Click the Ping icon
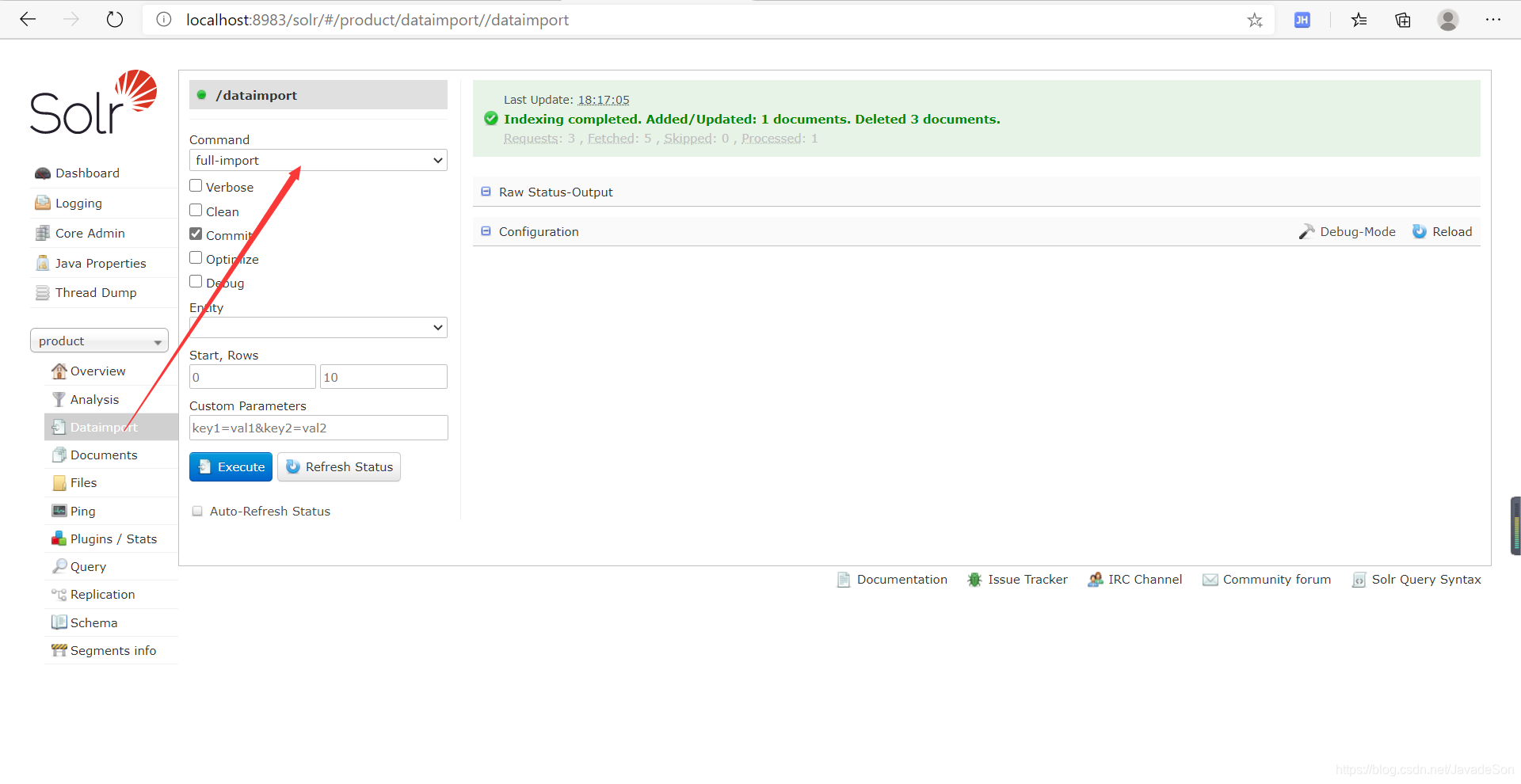1521x784 pixels. click(x=59, y=511)
